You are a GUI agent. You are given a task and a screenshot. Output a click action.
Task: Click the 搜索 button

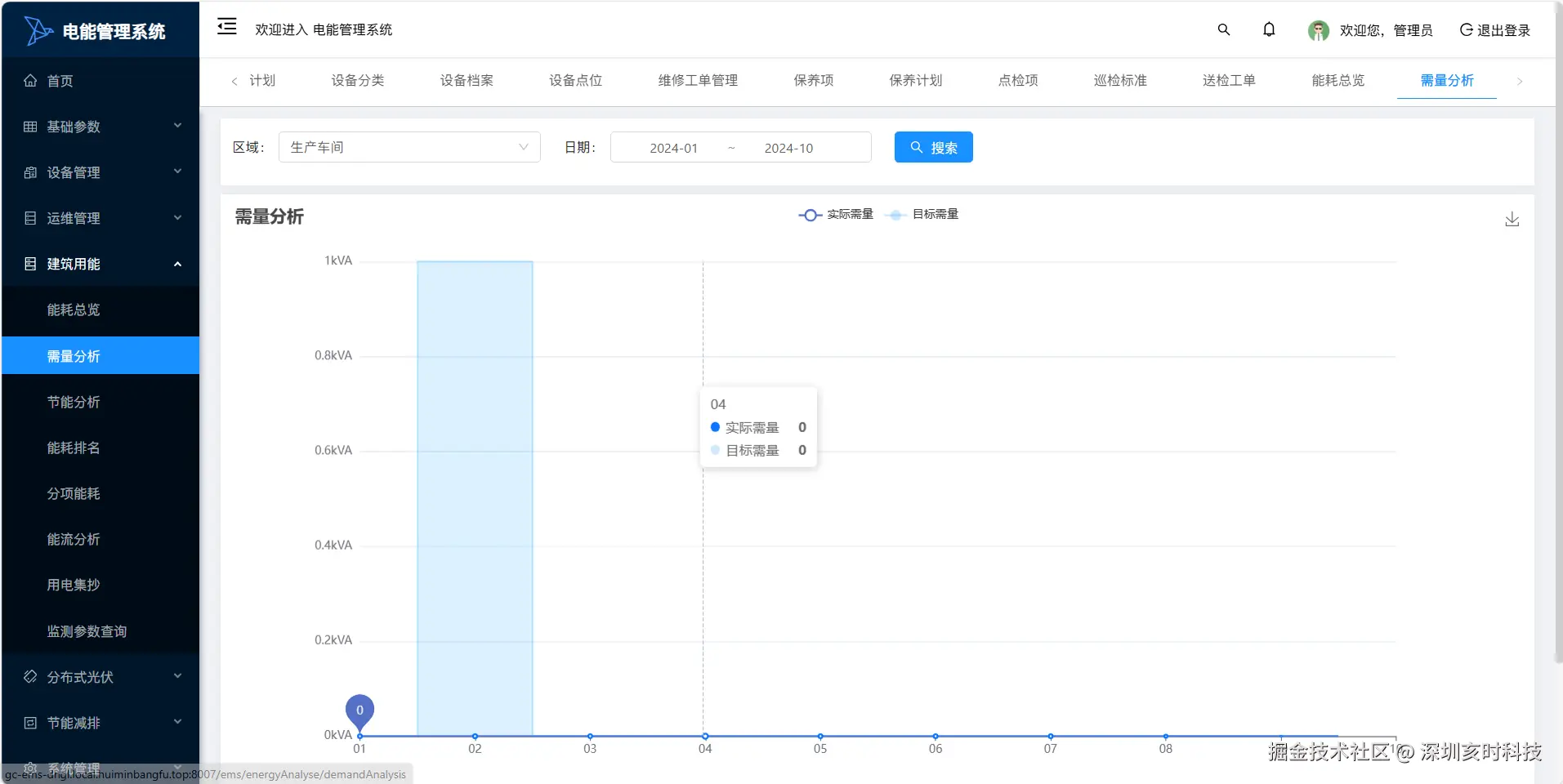(x=934, y=147)
